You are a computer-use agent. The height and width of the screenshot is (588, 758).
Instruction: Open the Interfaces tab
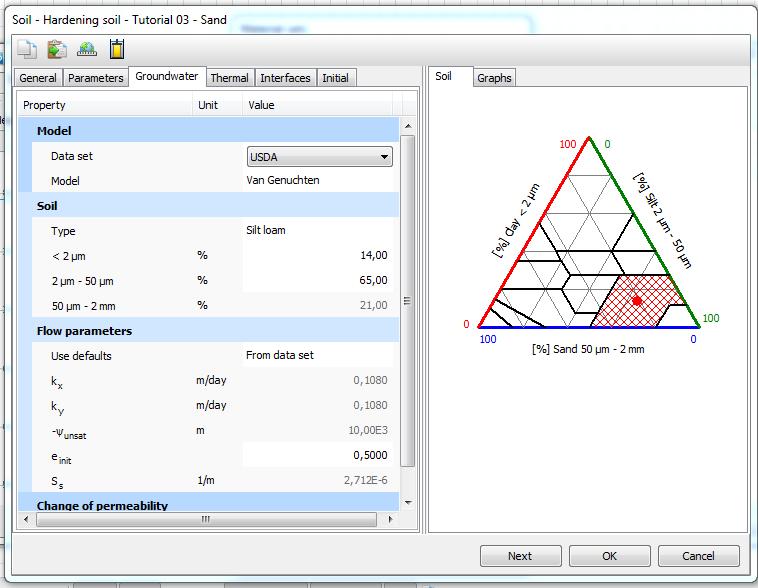(285, 78)
